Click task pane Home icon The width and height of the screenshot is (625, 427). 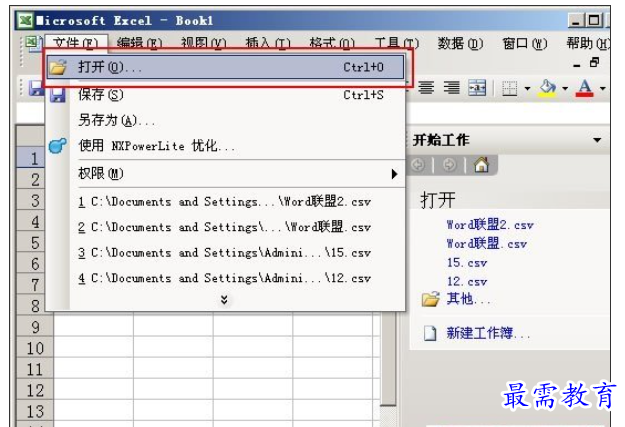click(x=482, y=164)
